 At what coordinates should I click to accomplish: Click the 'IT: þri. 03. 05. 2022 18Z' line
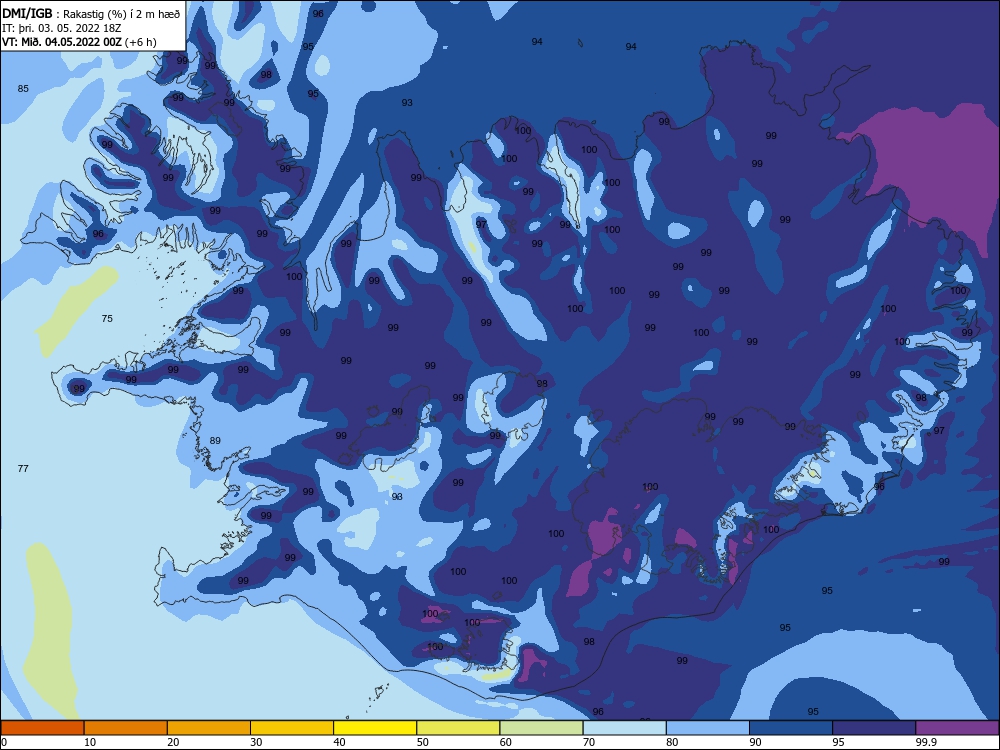point(61,28)
